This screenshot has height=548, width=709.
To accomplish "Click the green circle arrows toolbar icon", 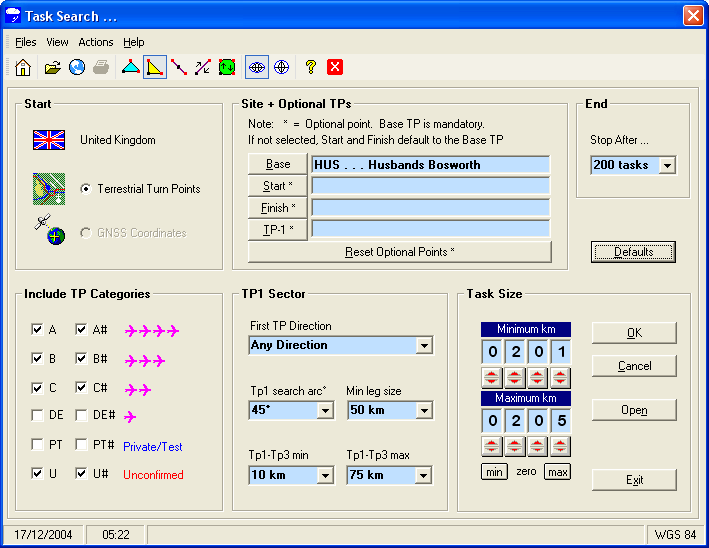I will click(227, 68).
